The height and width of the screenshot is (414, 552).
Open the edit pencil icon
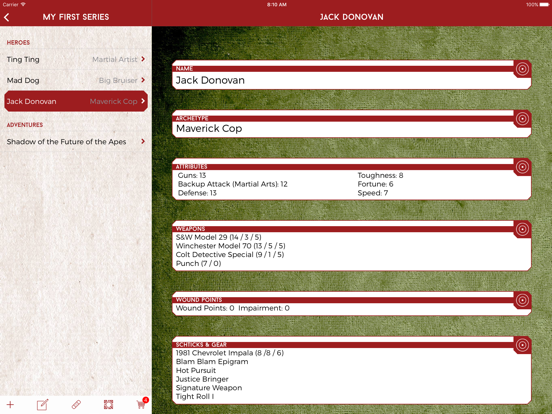pyautogui.click(x=43, y=404)
